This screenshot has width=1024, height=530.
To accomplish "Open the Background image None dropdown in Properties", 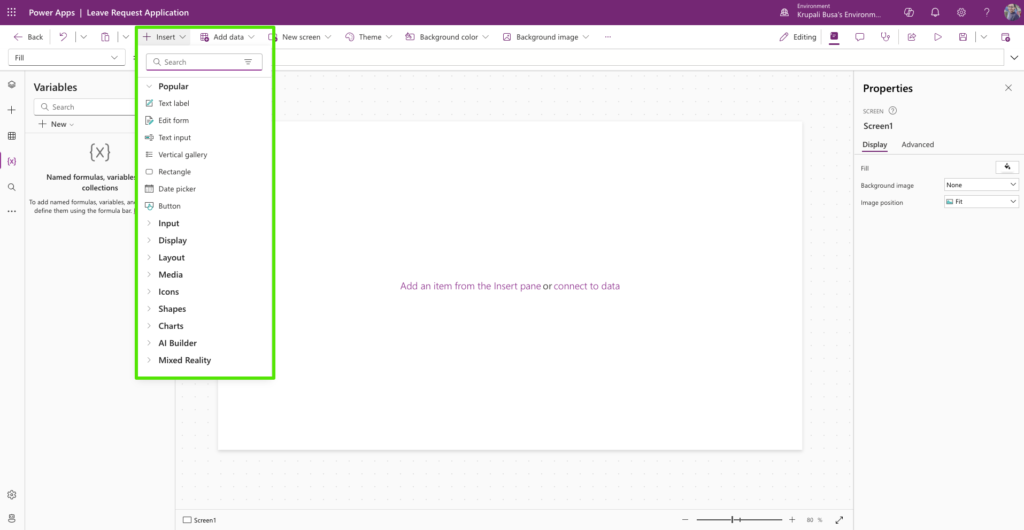I will click(x=982, y=185).
